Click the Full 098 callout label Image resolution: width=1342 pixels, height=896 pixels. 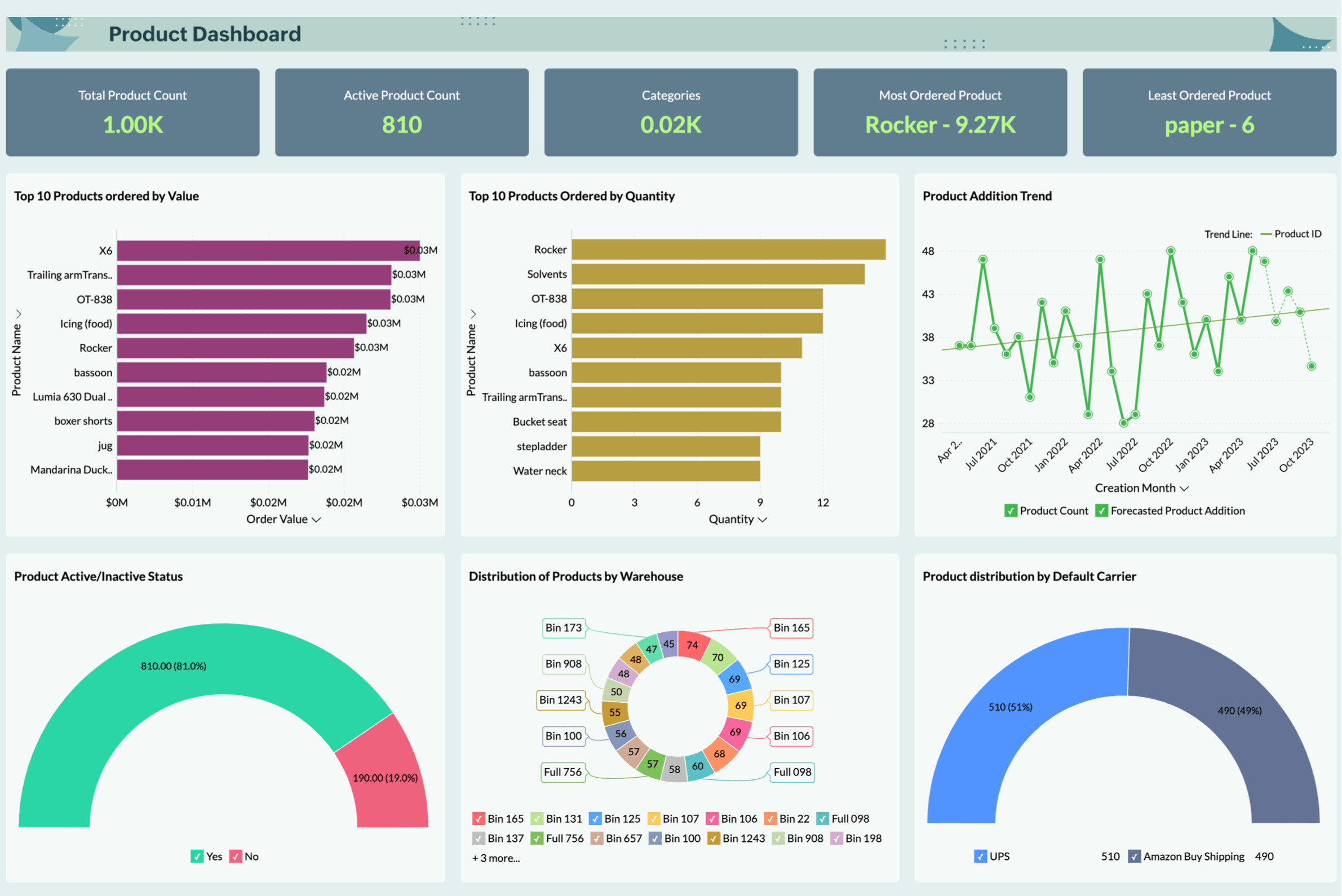pos(792,772)
